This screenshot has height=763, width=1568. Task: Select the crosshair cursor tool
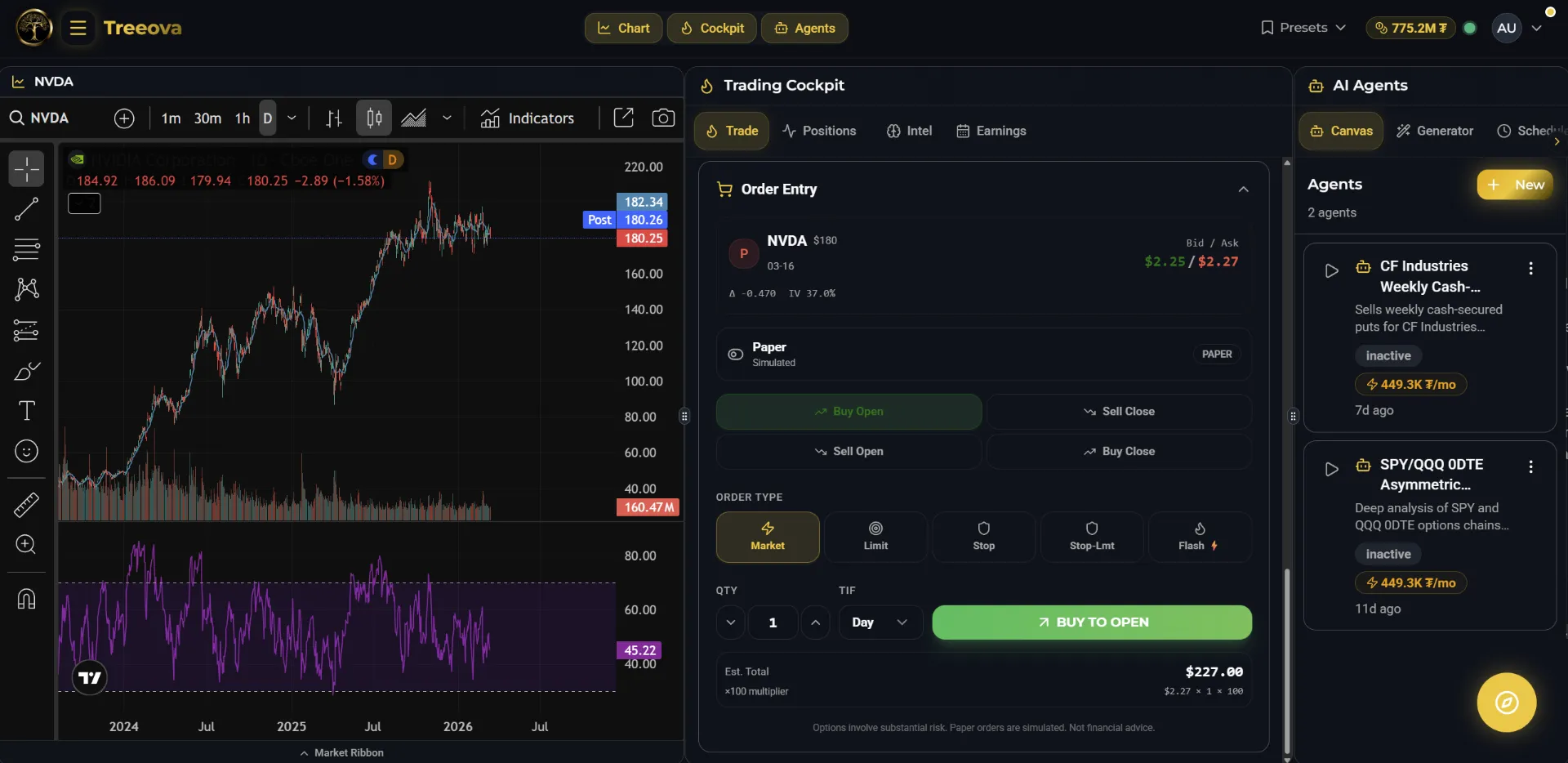(26, 169)
